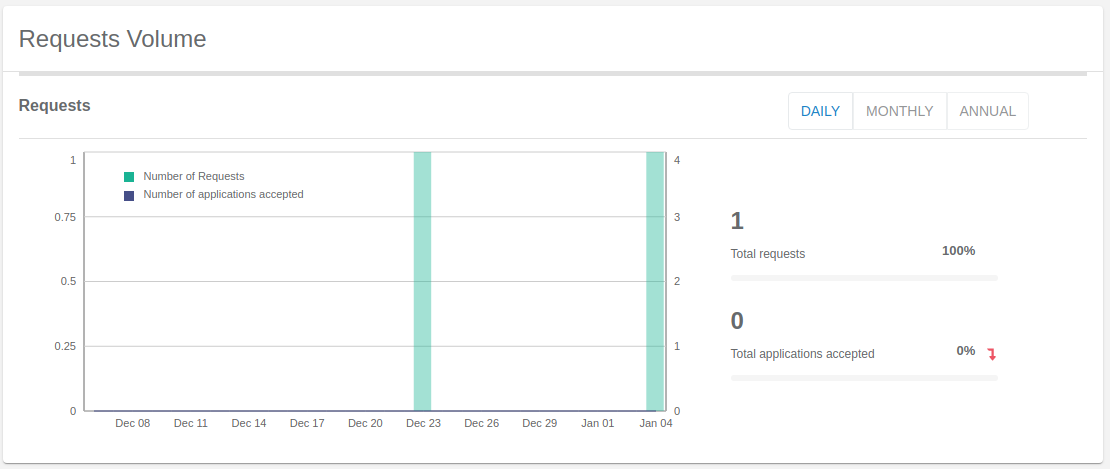The height and width of the screenshot is (469, 1110).
Task: Click the large total requests count 1
Action: pos(737,221)
